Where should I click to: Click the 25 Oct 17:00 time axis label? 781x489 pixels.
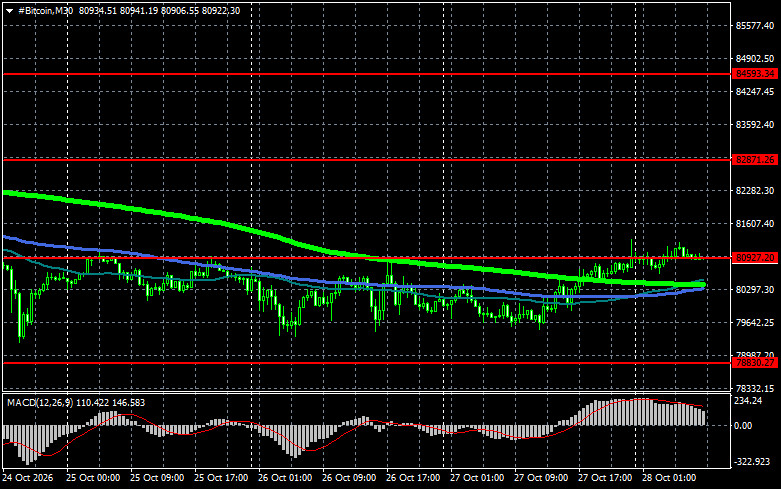(221, 478)
